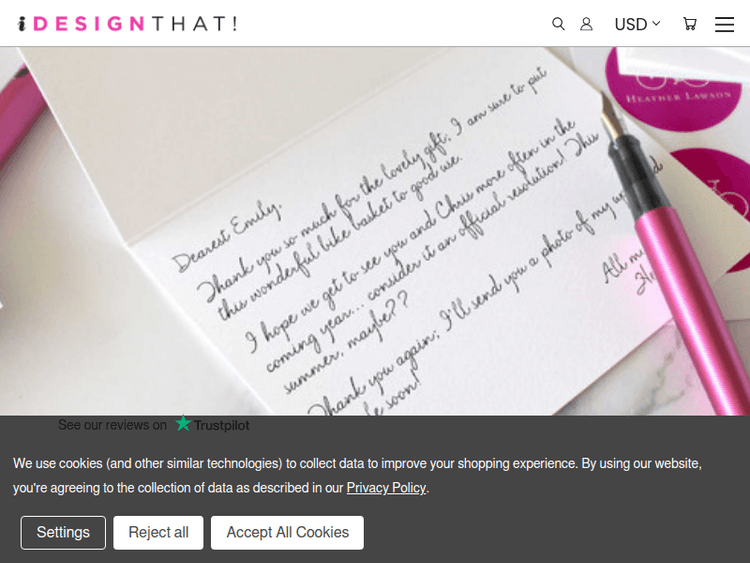Click the handwritten thank-you note banner
This screenshot has width=750, height=563.
tap(375, 231)
